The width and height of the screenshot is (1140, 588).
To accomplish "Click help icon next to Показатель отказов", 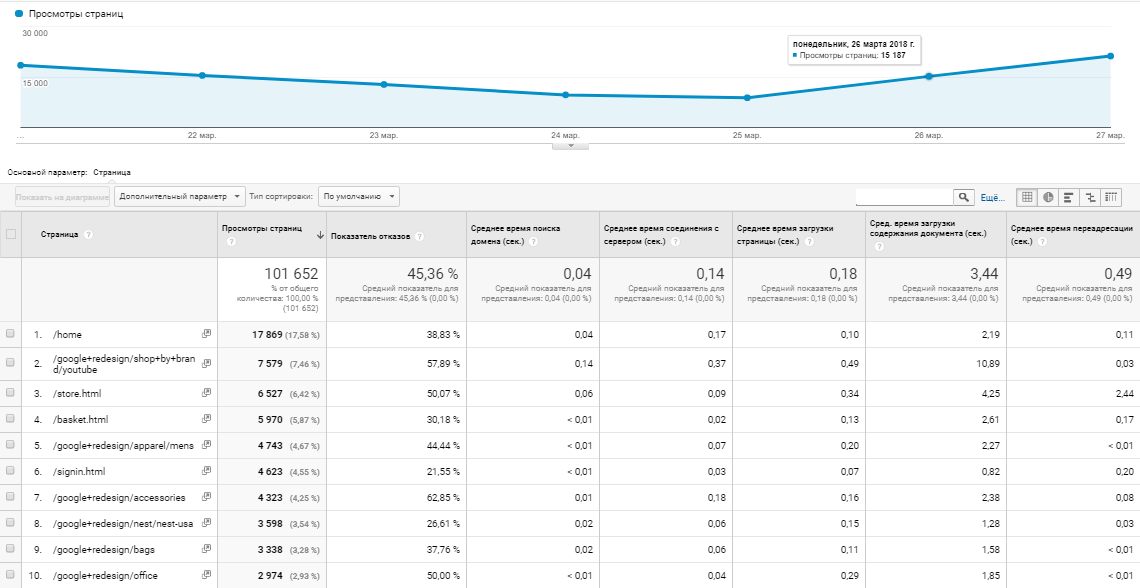I will point(420,237).
